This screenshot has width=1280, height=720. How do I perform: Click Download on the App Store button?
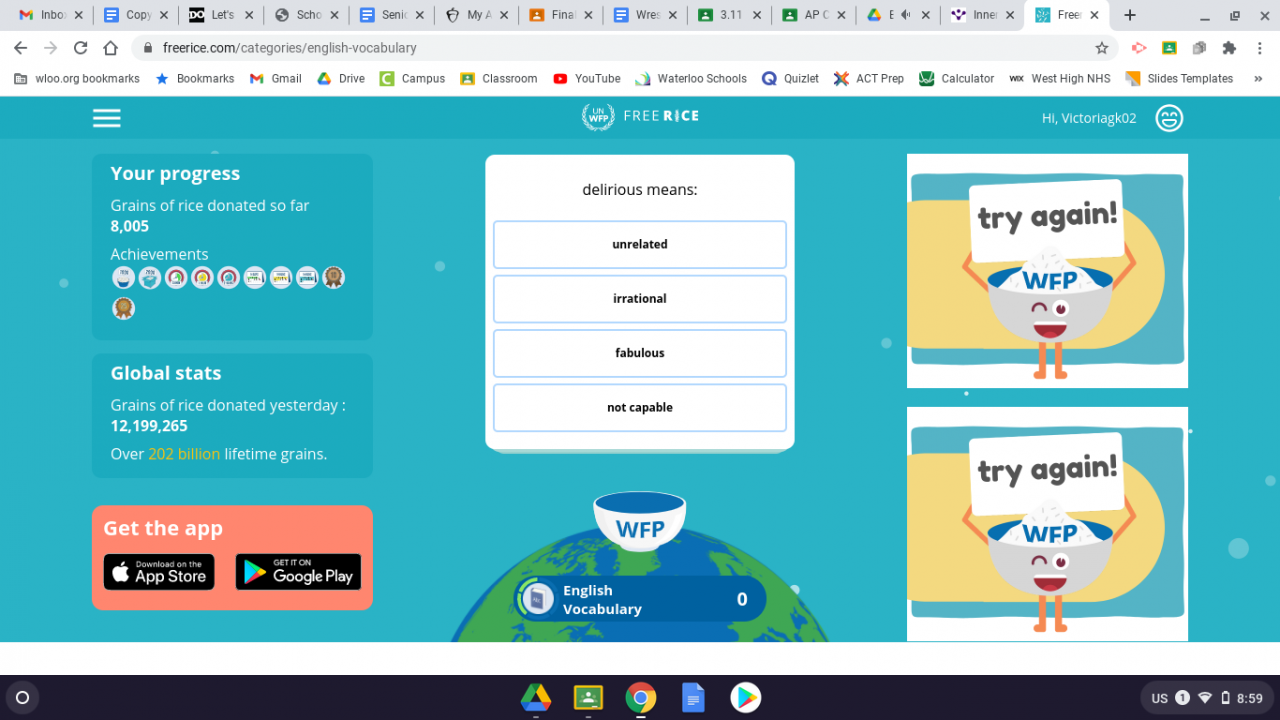159,572
